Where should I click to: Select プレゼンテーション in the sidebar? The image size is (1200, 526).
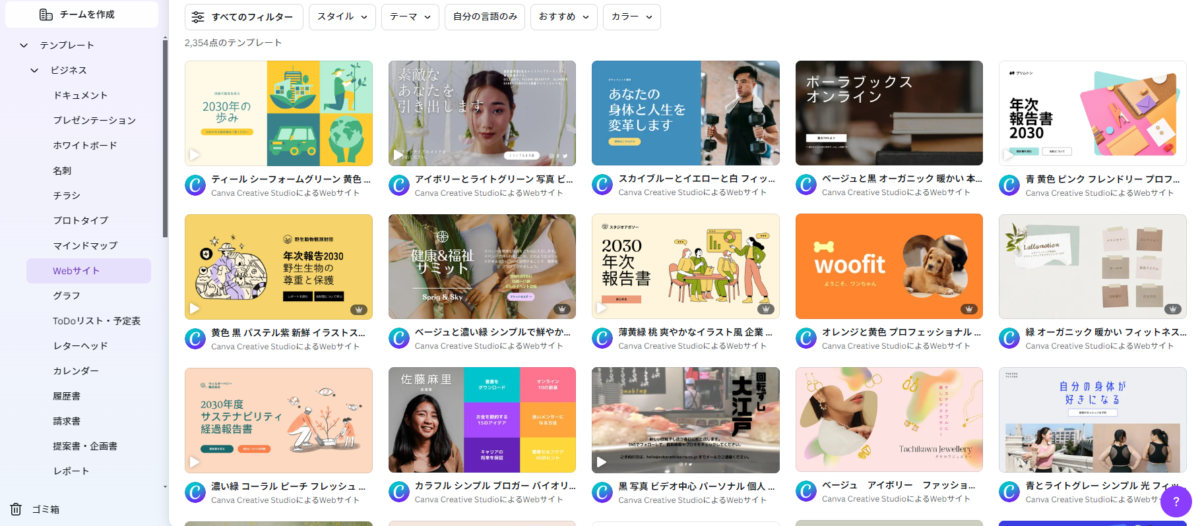[x=94, y=120]
